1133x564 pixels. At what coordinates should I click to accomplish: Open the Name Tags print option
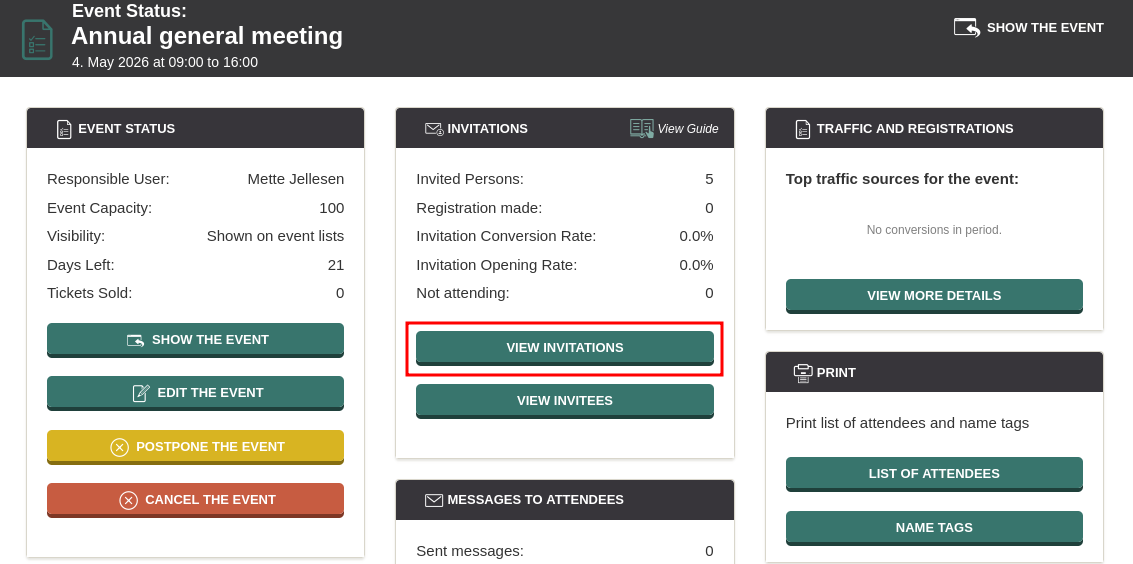point(933,528)
